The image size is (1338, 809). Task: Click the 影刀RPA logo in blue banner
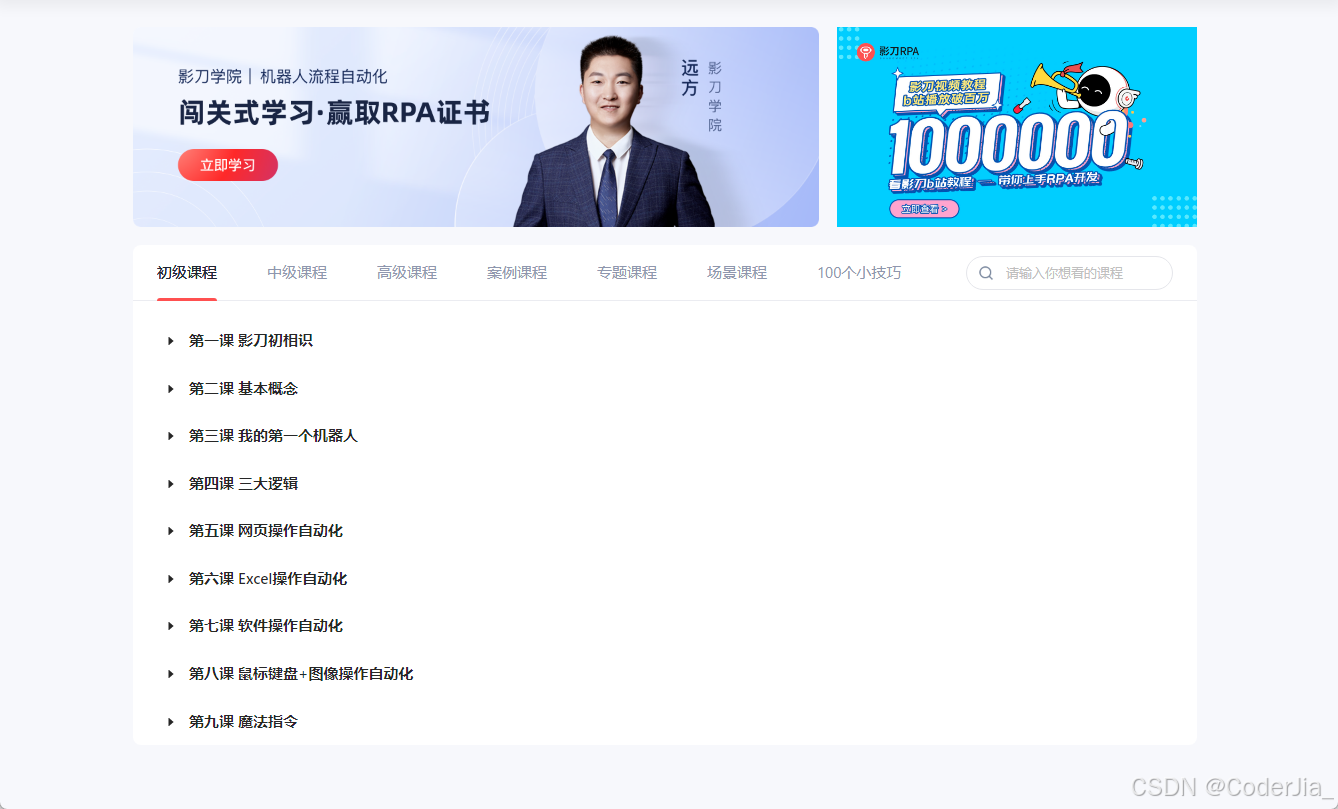pos(888,51)
